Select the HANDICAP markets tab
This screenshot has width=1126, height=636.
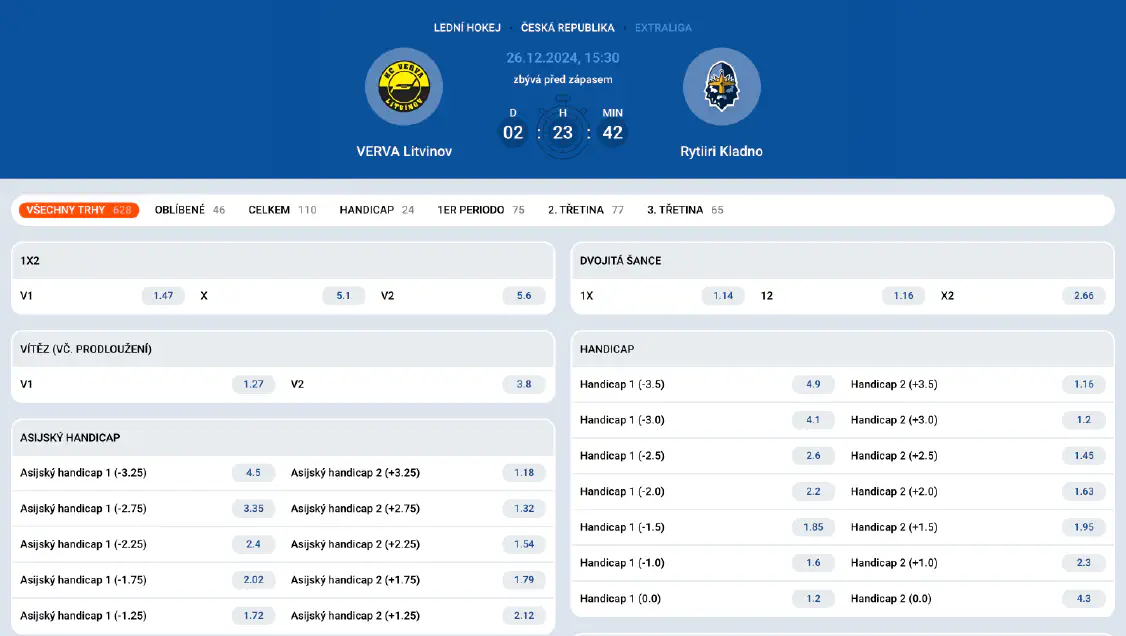pyautogui.click(x=368, y=210)
